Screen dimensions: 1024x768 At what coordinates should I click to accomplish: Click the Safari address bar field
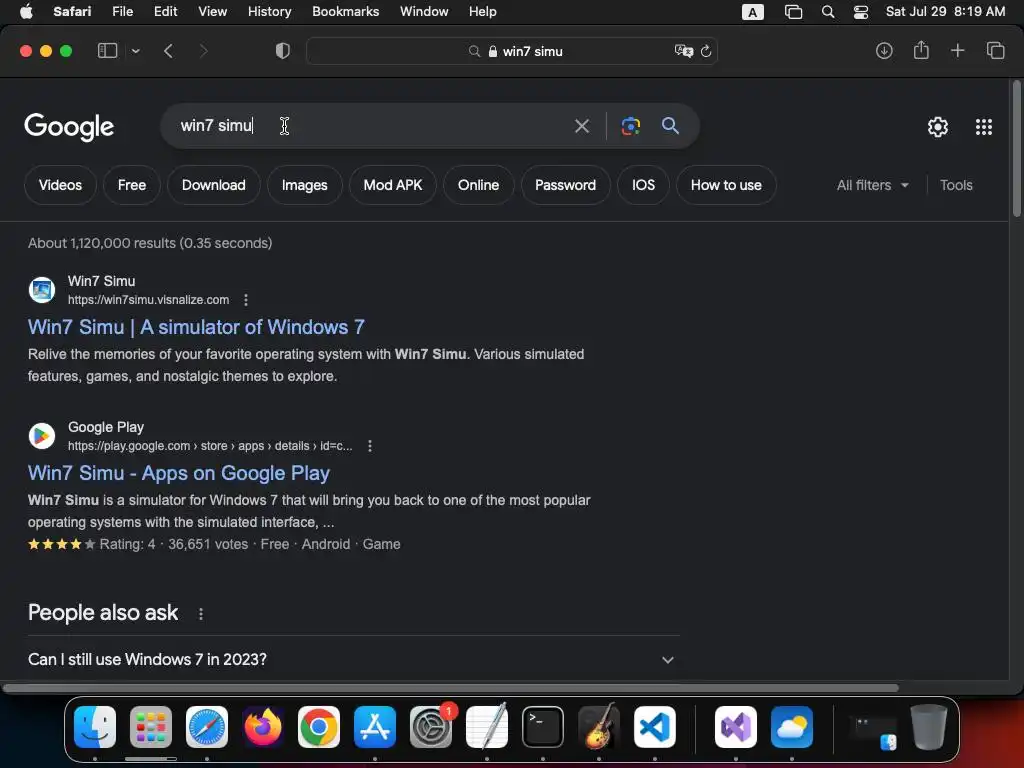(511, 51)
